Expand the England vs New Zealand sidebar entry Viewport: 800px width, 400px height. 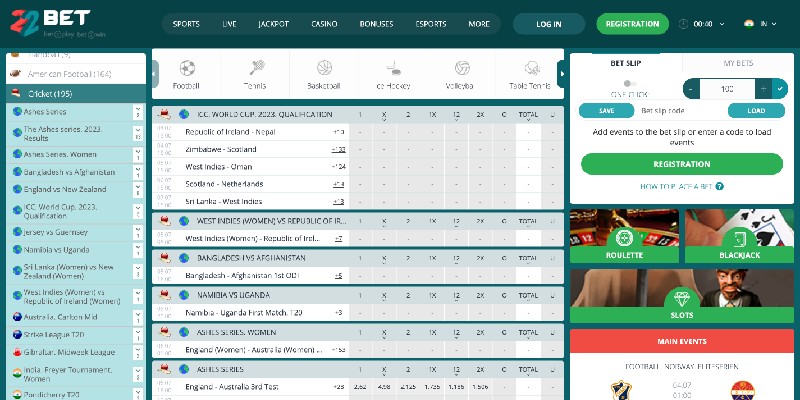(x=138, y=189)
